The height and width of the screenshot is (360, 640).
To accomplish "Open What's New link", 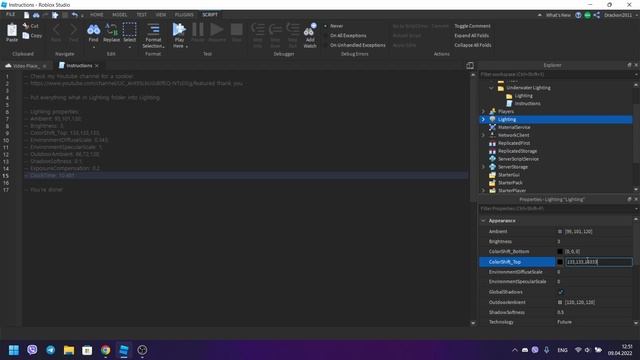I will (x=558, y=15).
